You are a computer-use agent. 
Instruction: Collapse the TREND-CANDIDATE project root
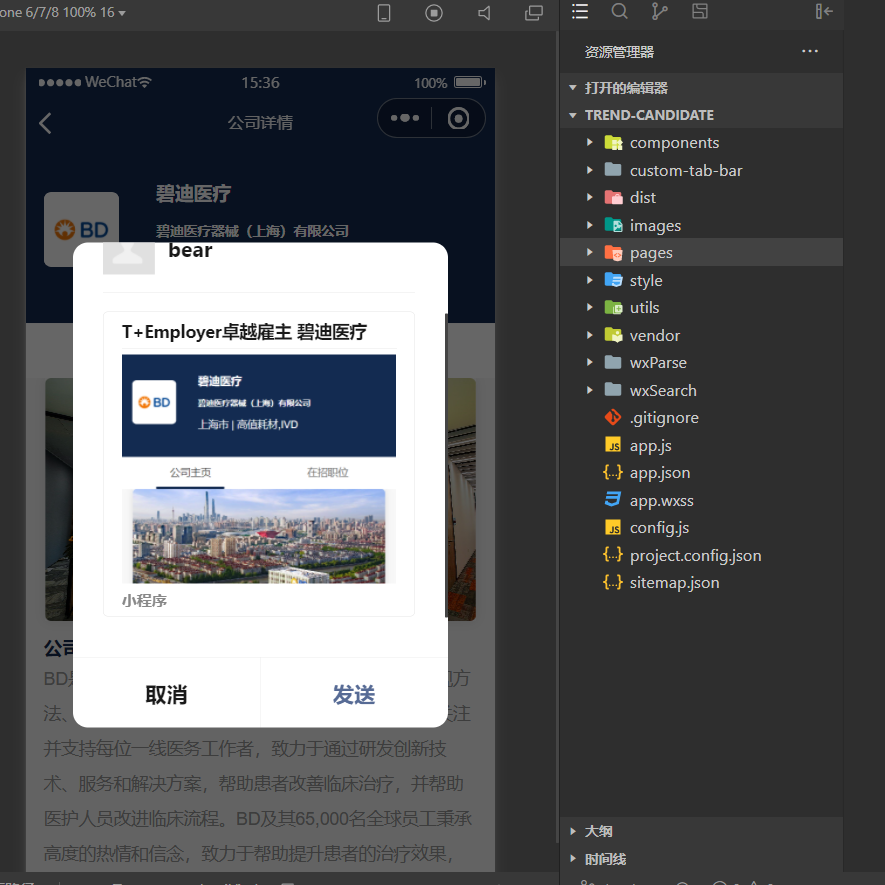point(702,115)
